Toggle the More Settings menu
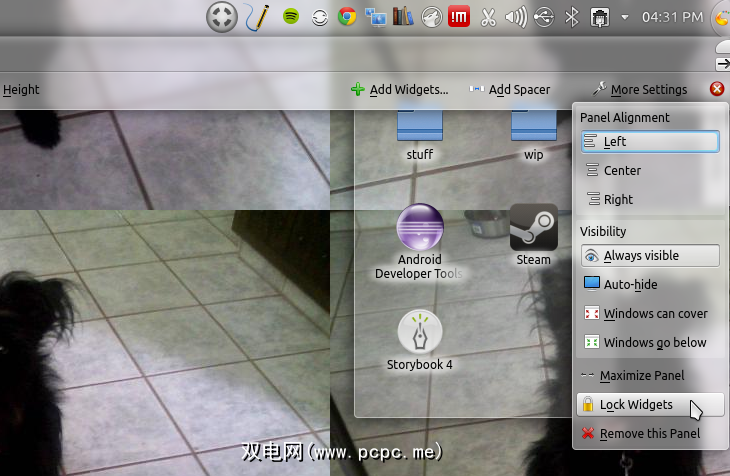The image size is (730, 476). 640,89
